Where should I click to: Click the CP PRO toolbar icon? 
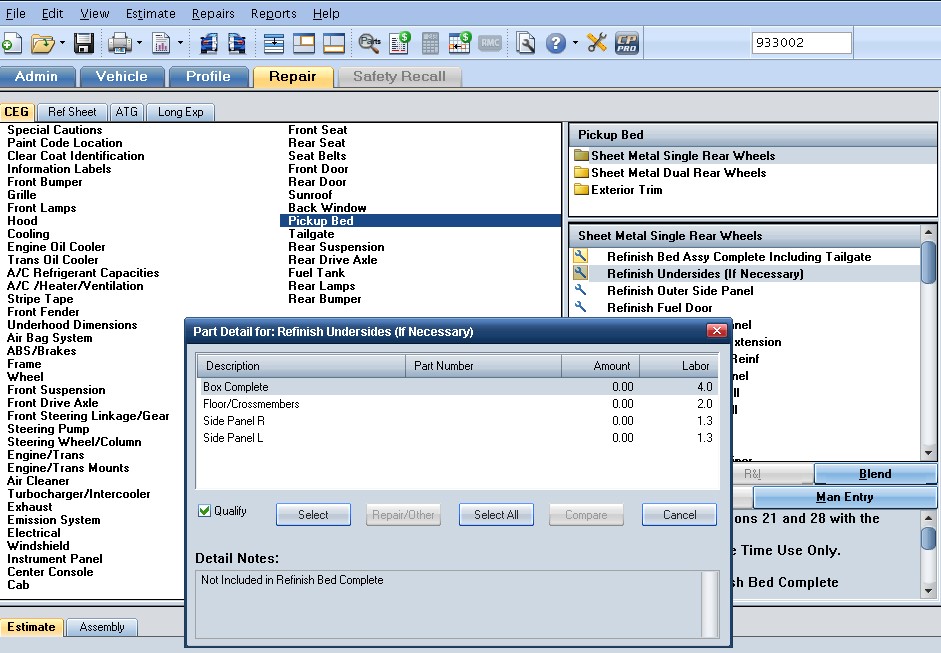[x=627, y=43]
